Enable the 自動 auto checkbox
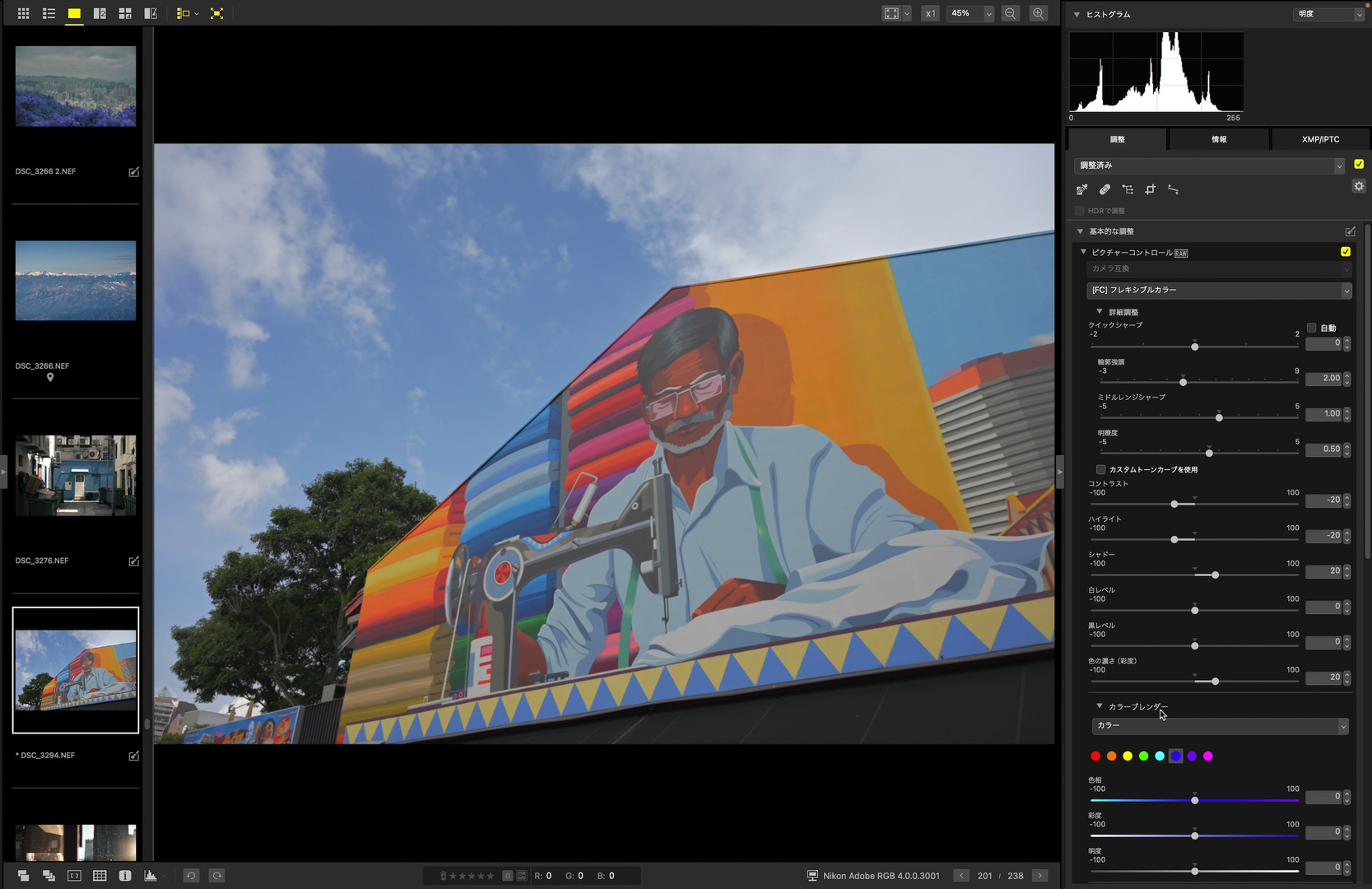The image size is (1372, 889). click(x=1312, y=328)
